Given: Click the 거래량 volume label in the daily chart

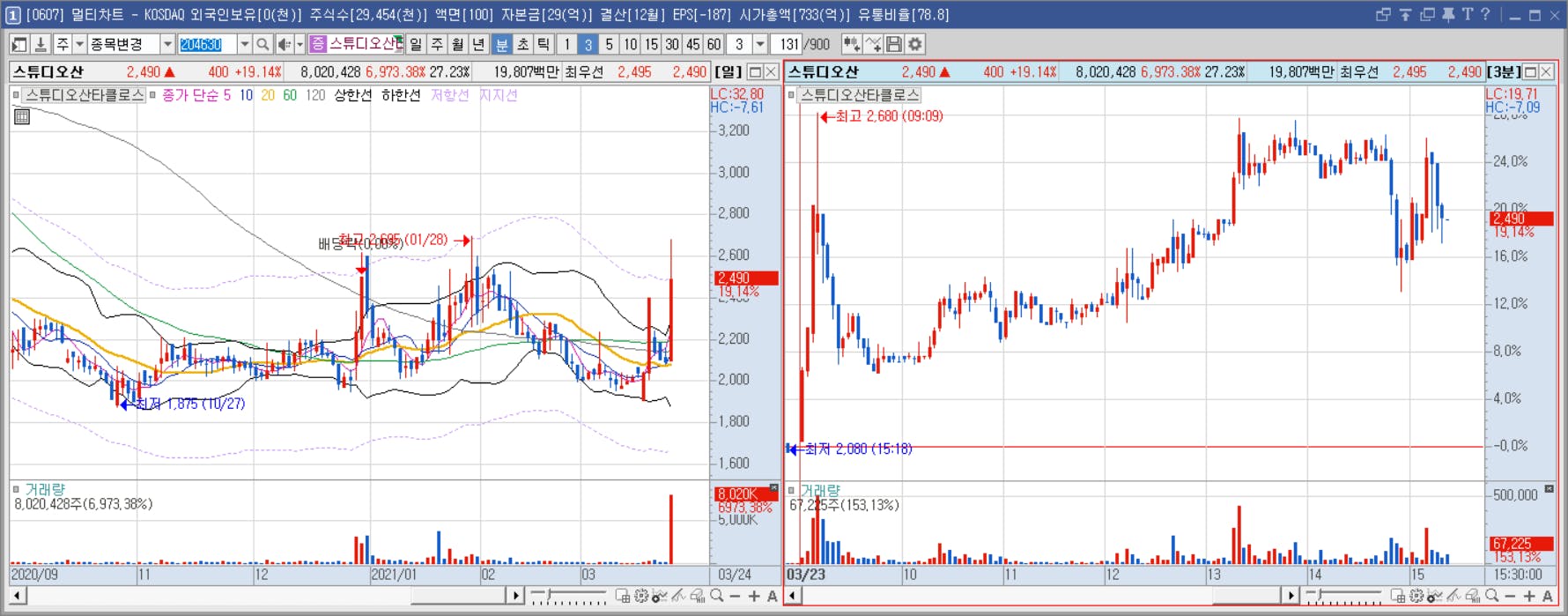Looking at the screenshot, I should click(x=45, y=490).
